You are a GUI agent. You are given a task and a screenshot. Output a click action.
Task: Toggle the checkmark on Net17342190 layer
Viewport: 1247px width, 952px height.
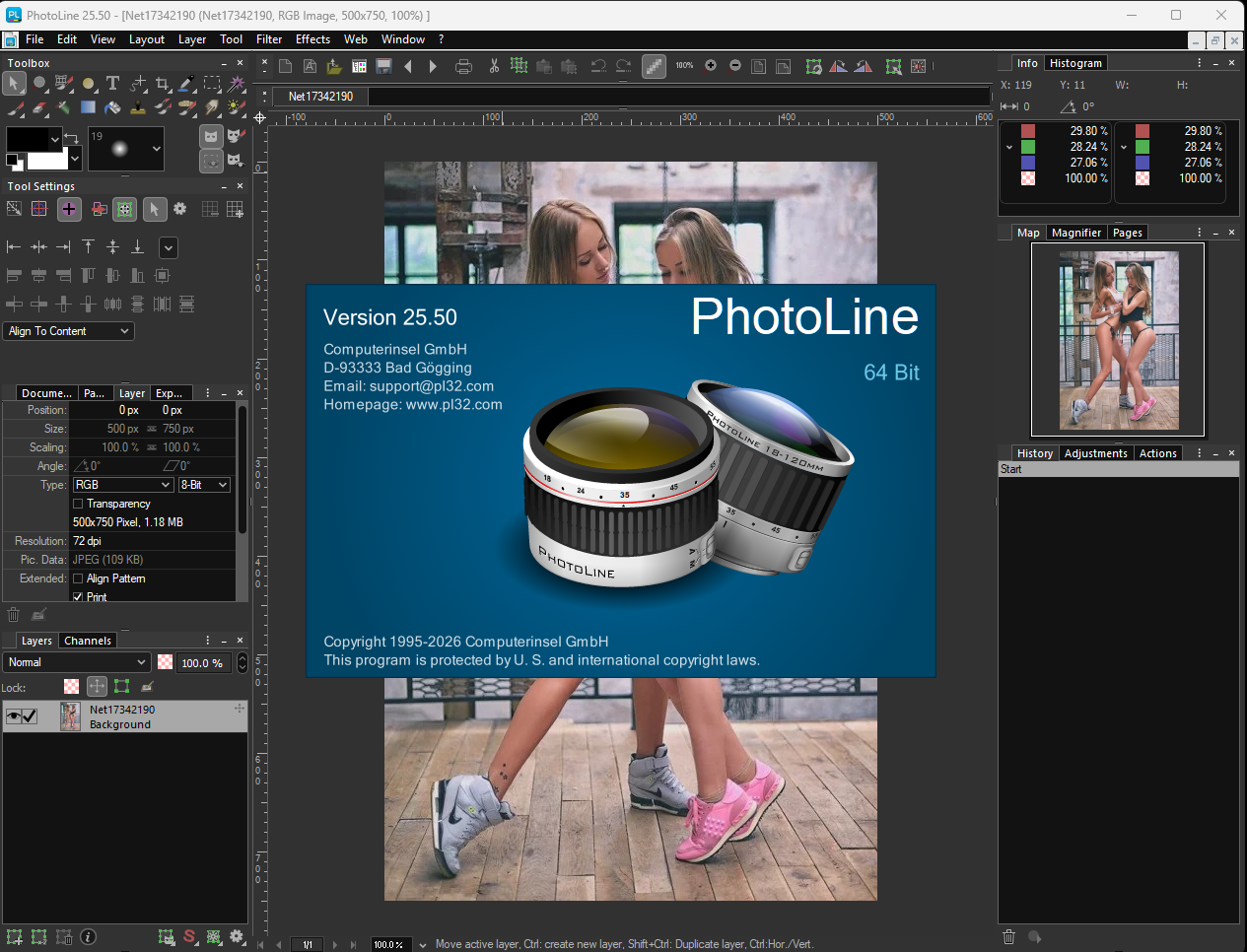click(30, 716)
